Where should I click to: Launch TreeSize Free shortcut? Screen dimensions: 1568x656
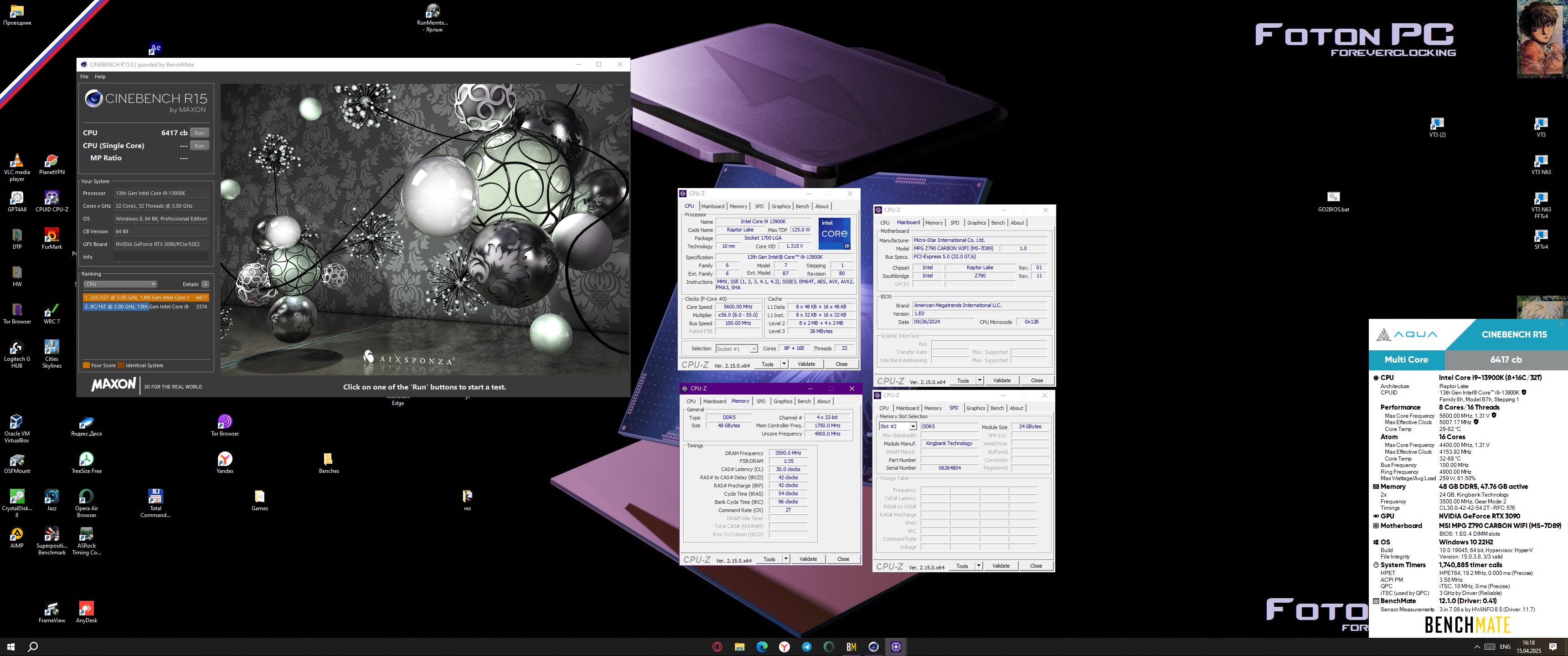87,463
